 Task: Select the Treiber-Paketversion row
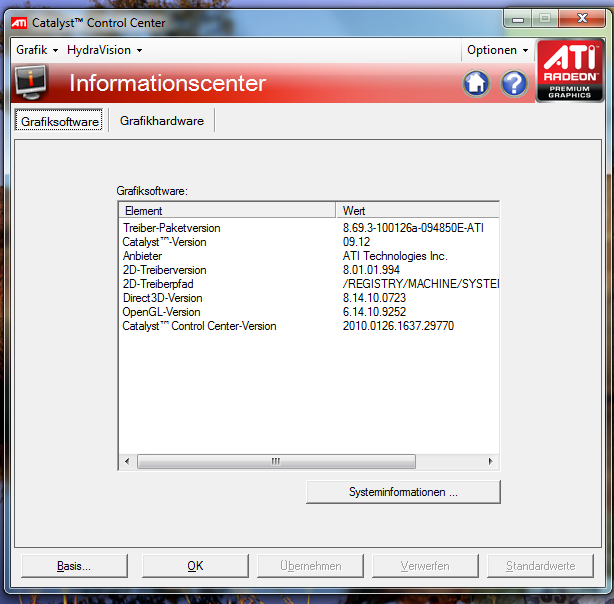point(309,228)
